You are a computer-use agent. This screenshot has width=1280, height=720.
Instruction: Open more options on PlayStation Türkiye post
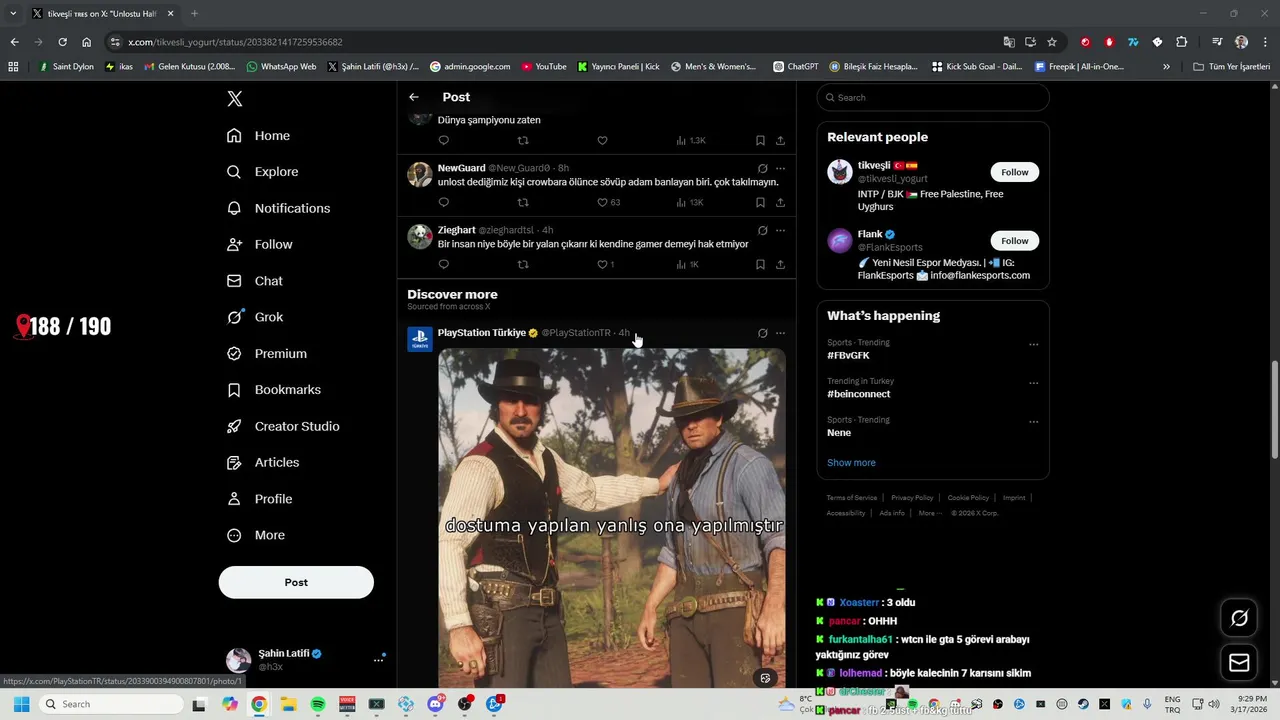coord(780,333)
